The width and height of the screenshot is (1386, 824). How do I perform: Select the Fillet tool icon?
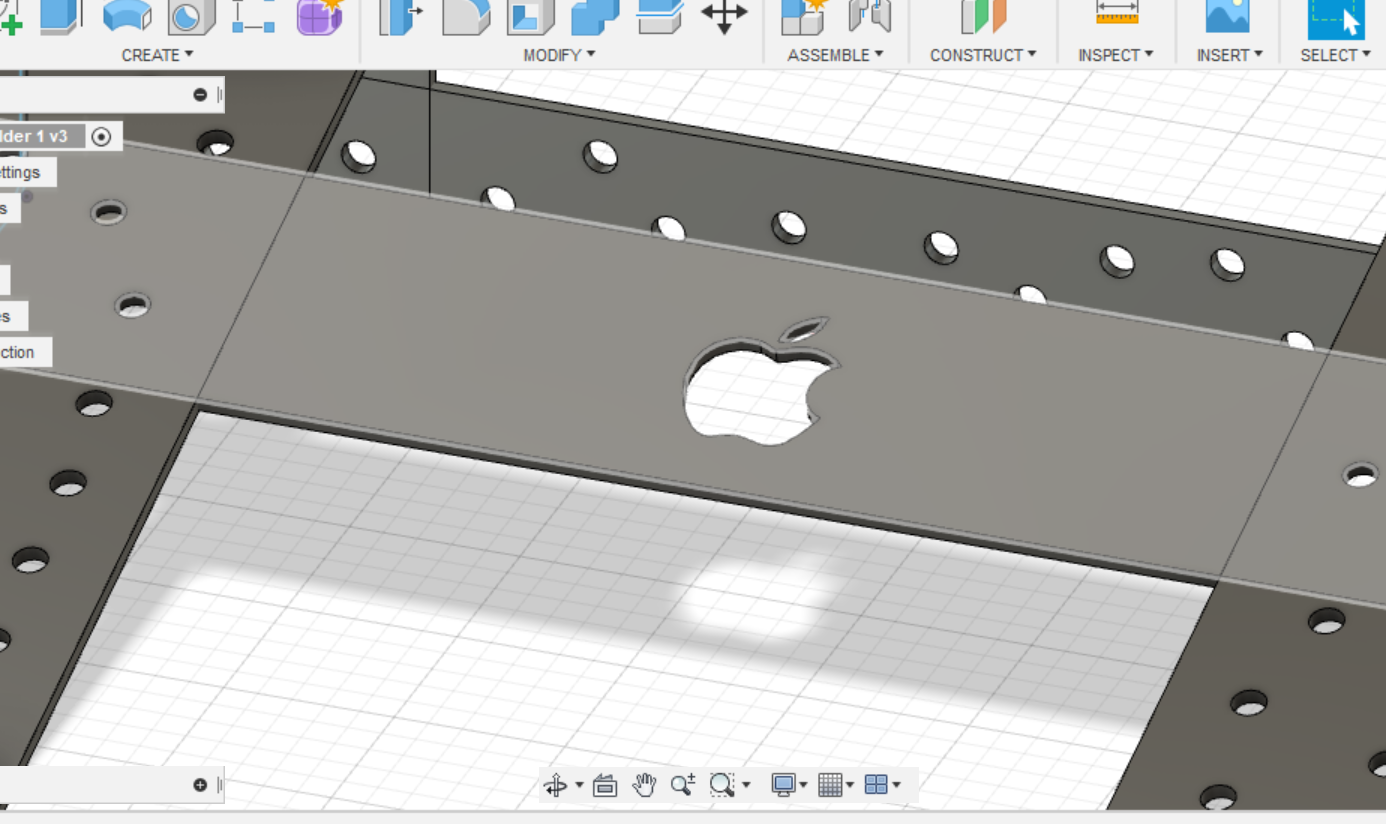pos(466,17)
